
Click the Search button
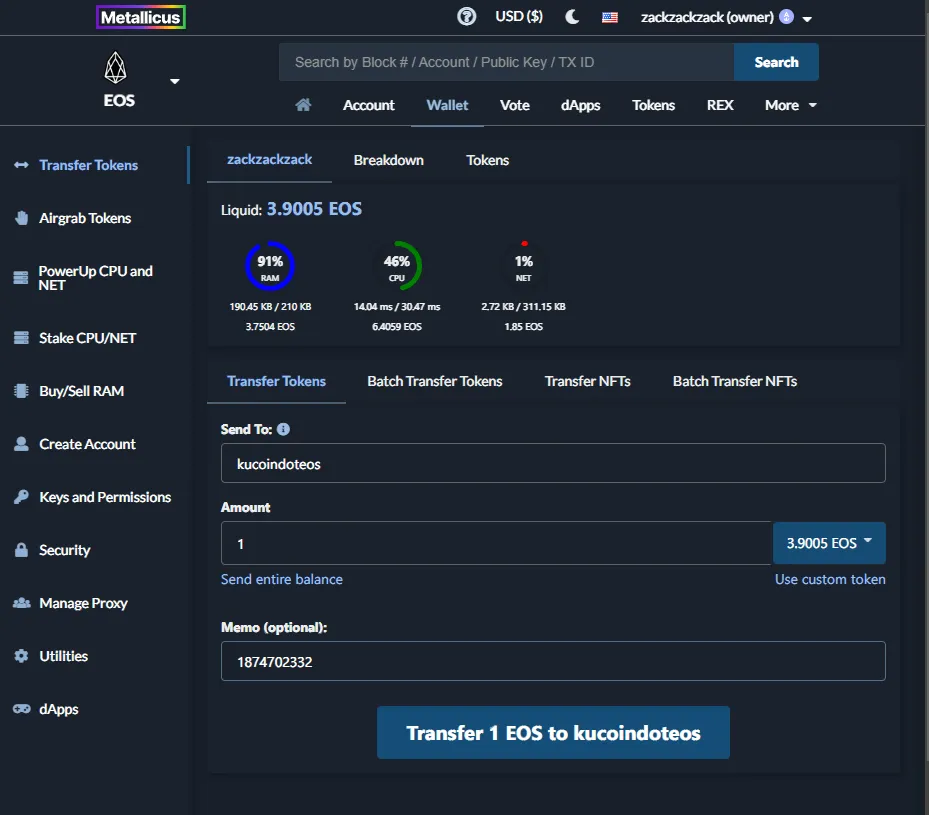click(x=776, y=62)
